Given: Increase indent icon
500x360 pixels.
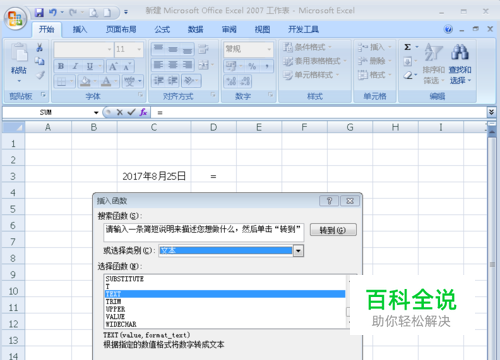Looking at the screenshot, I should [173, 80].
